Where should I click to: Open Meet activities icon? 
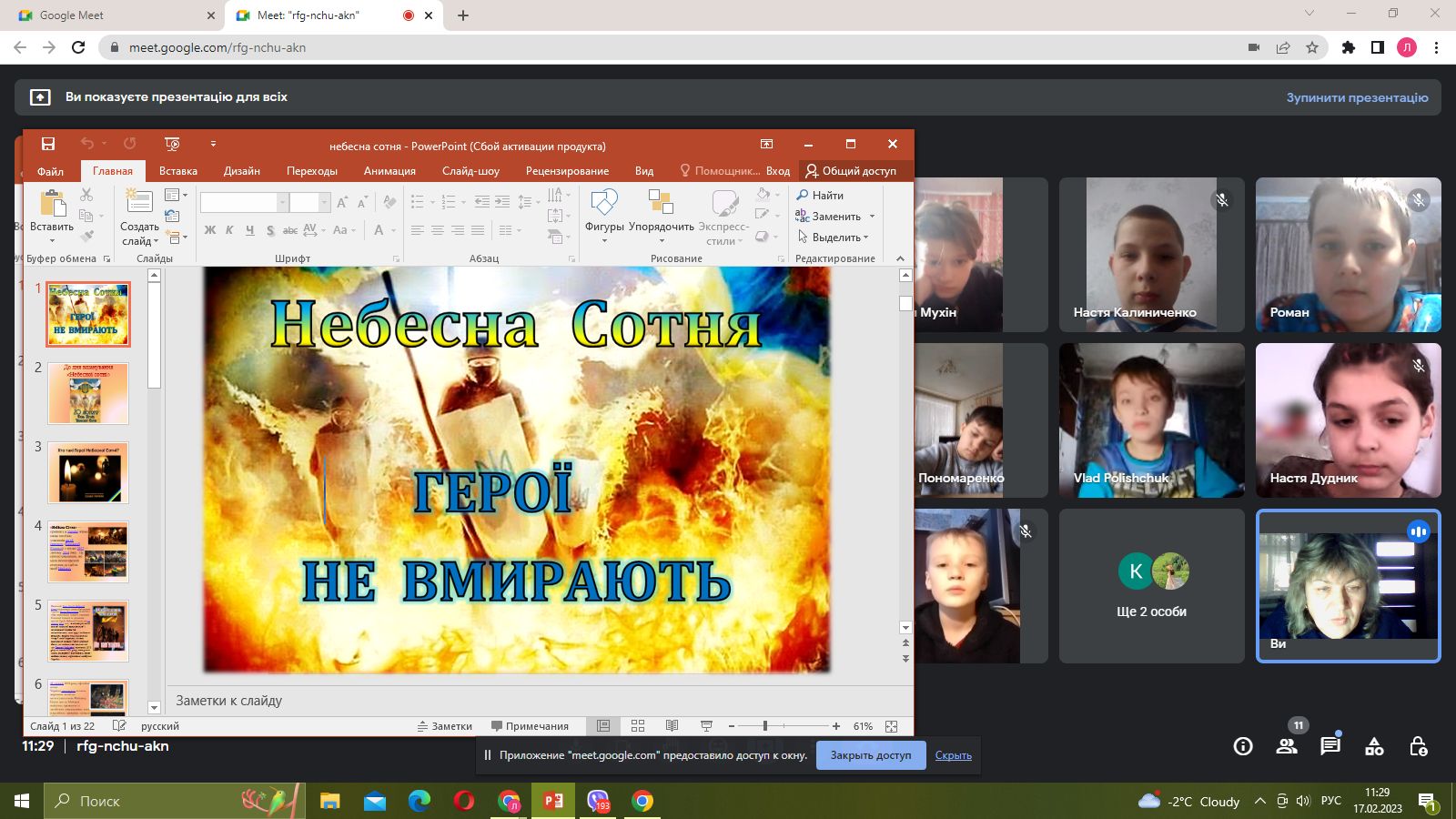click(x=1374, y=746)
